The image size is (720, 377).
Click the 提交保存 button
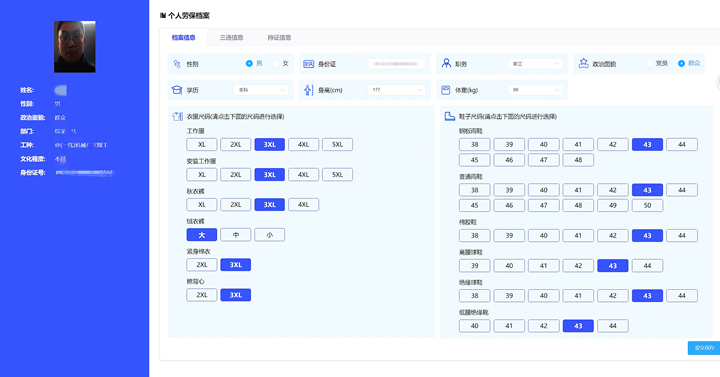[704, 348]
